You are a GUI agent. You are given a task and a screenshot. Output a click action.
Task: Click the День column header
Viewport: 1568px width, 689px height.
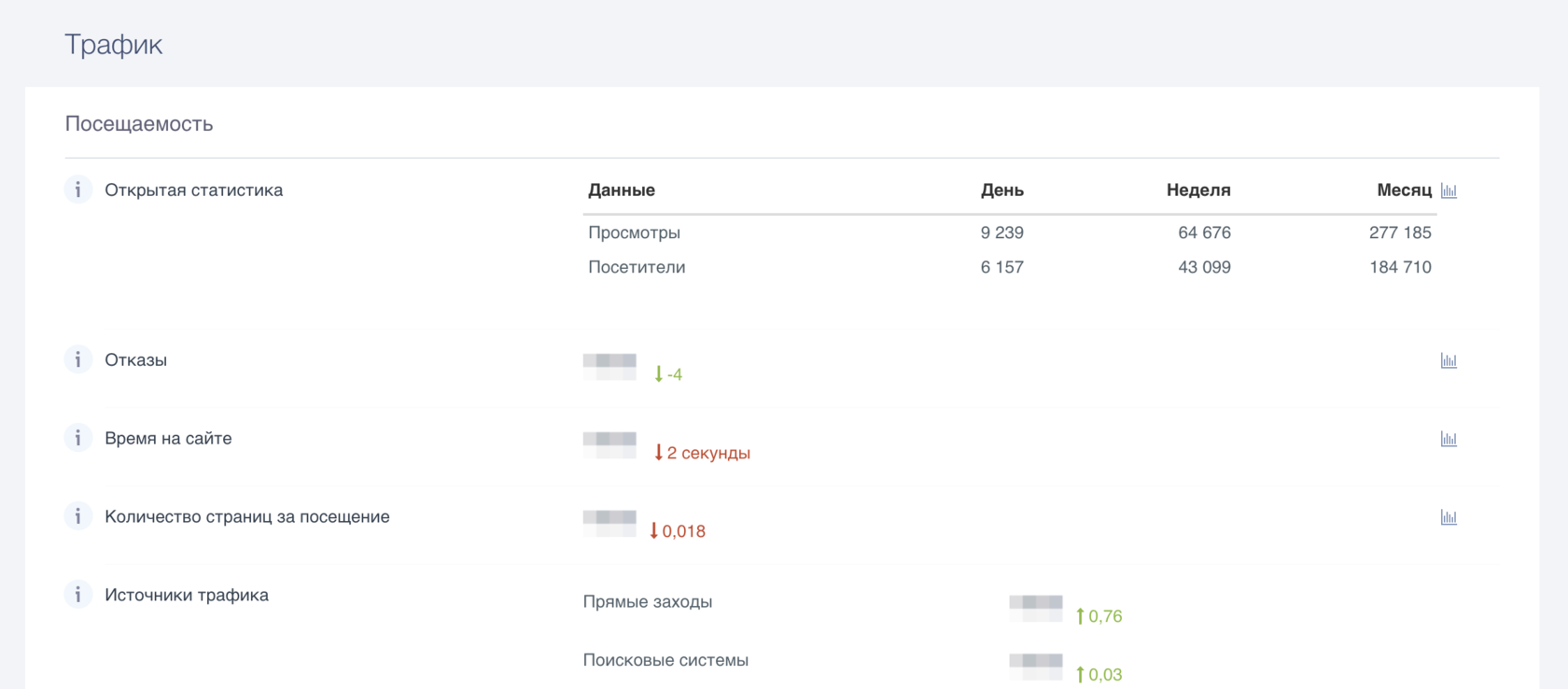(x=1001, y=190)
